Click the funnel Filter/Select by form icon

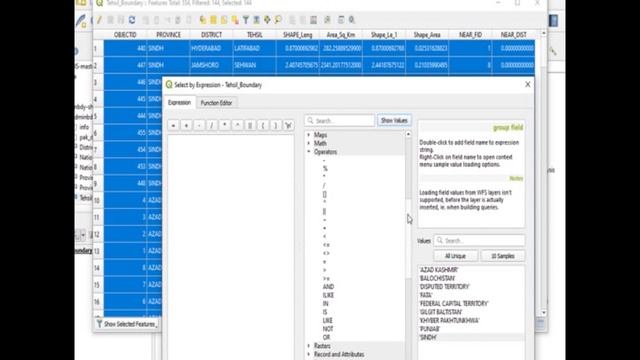tap(246, 20)
